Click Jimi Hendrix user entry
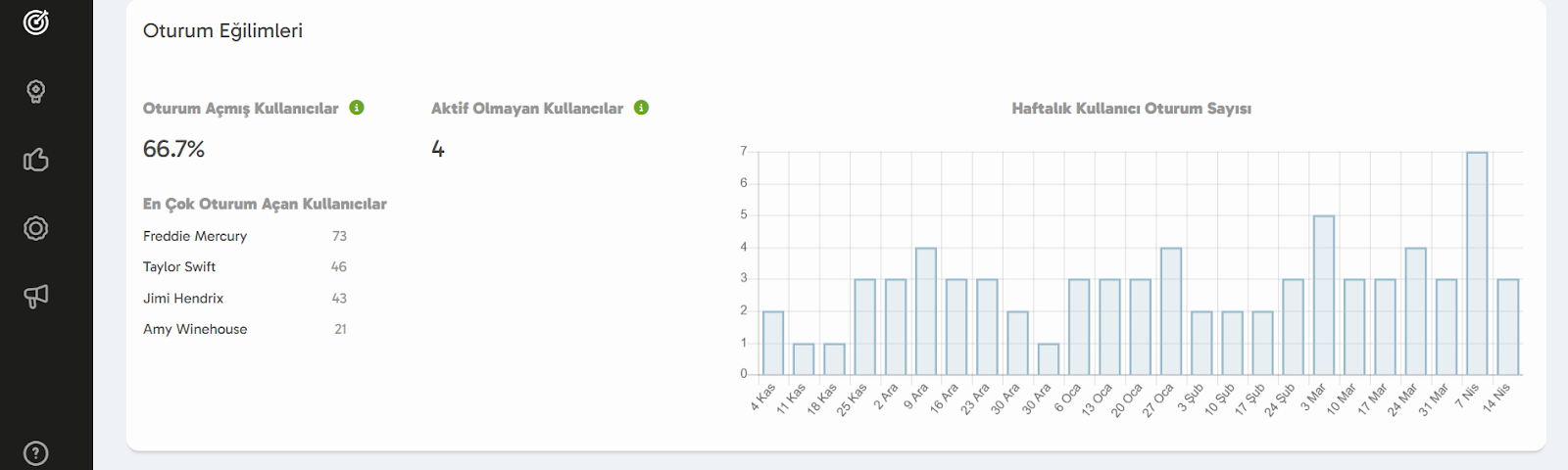Image resolution: width=1568 pixels, height=470 pixels. [183, 298]
